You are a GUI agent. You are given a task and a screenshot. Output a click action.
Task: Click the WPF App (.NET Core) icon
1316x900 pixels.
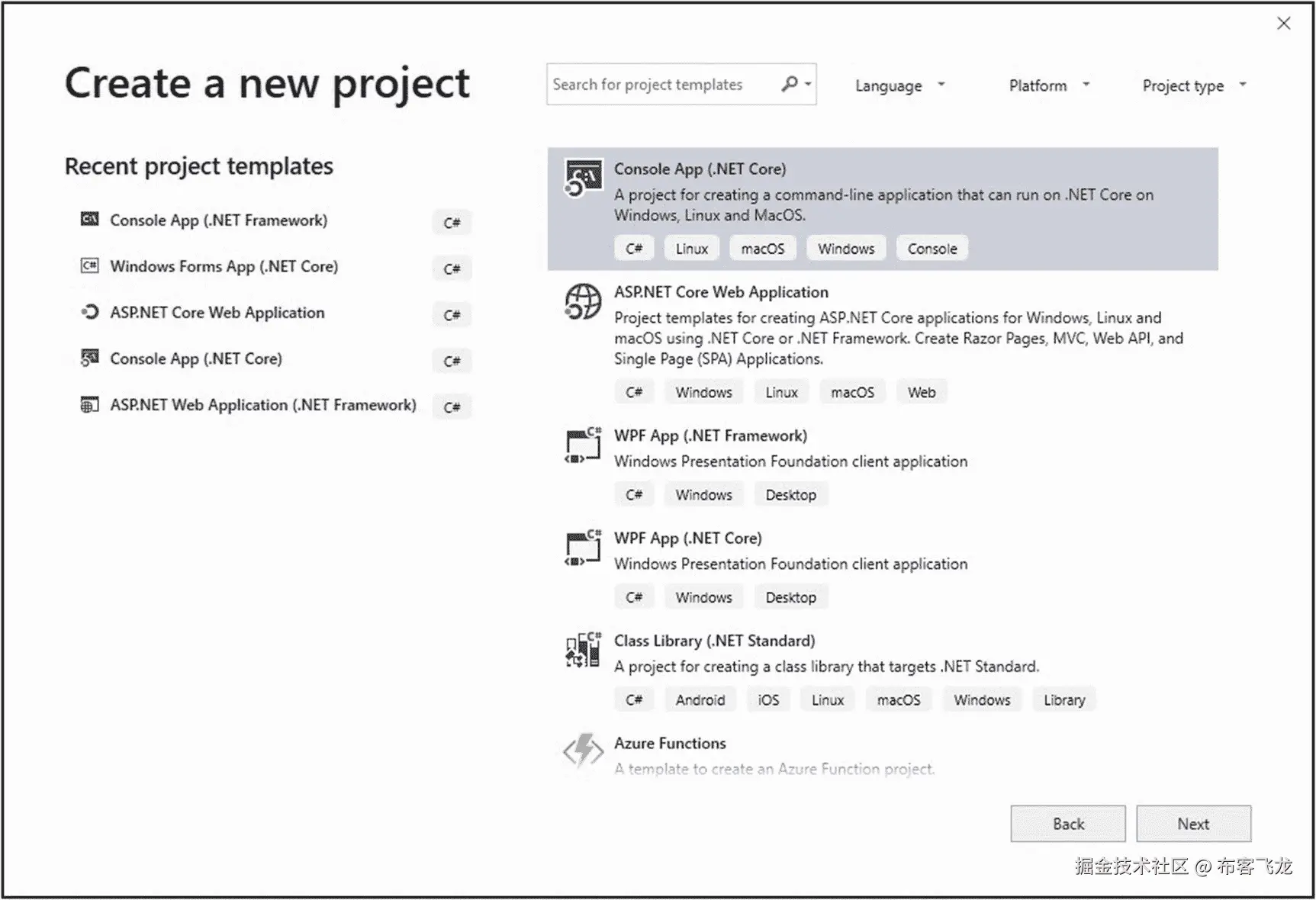click(x=583, y=548)
